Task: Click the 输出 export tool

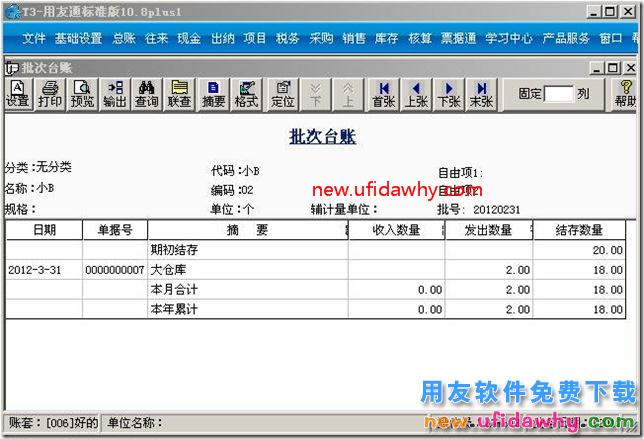Action: click(115, 94)
